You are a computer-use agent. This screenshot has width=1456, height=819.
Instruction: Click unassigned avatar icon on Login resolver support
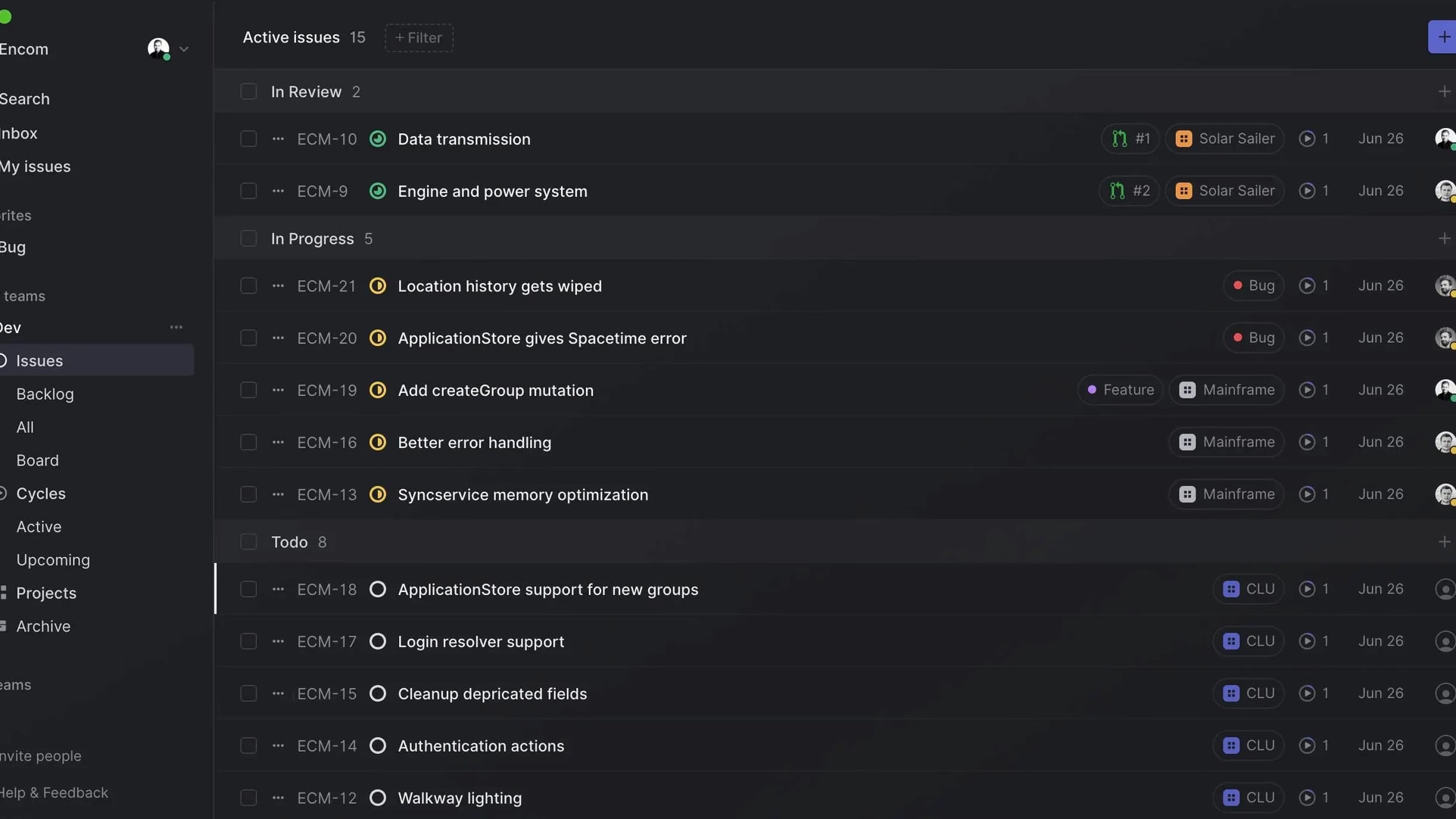pos(1445,641)
